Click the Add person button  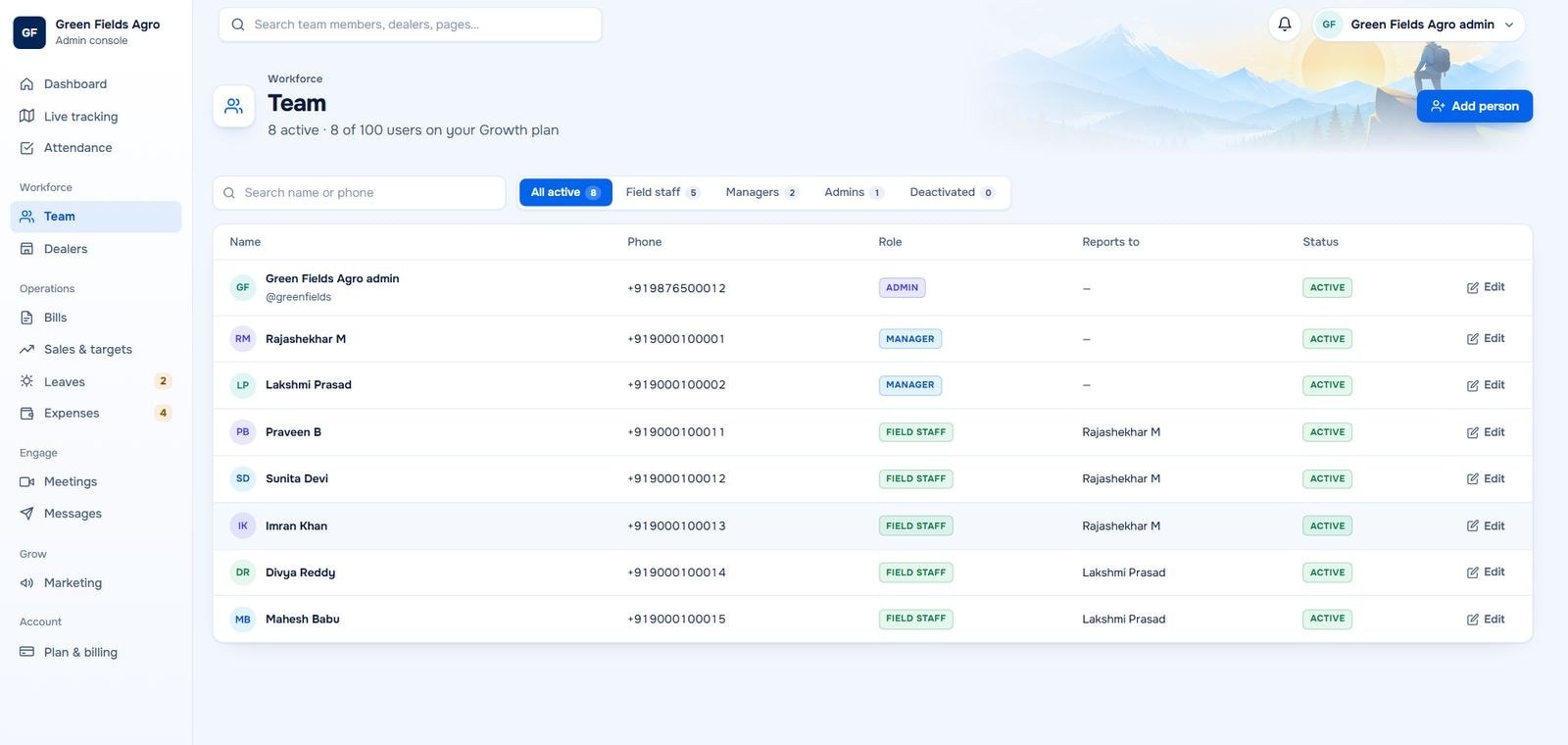tap(1475, 106)
